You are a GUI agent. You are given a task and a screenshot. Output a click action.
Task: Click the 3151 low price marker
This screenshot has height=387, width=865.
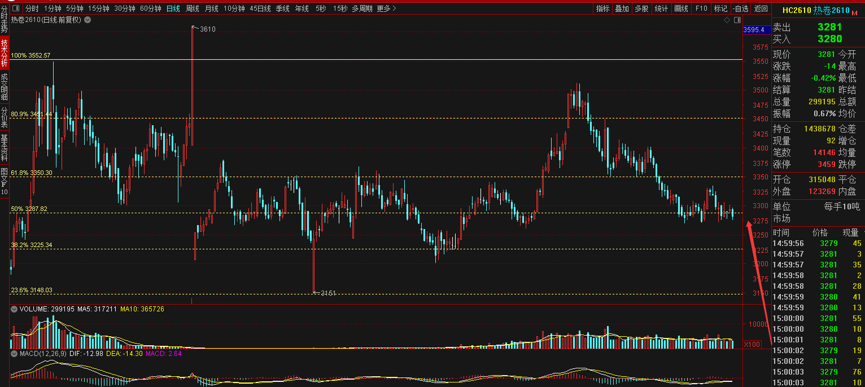click(328, 293)
